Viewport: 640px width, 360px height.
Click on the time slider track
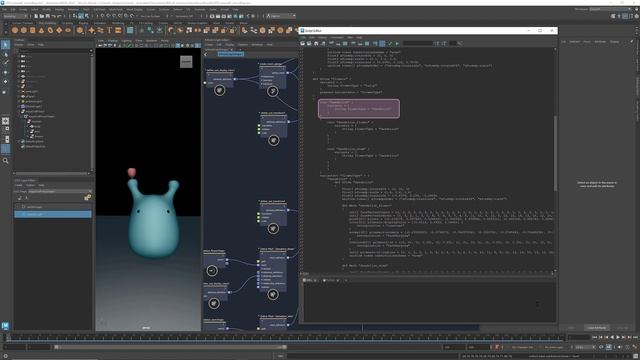286,337
